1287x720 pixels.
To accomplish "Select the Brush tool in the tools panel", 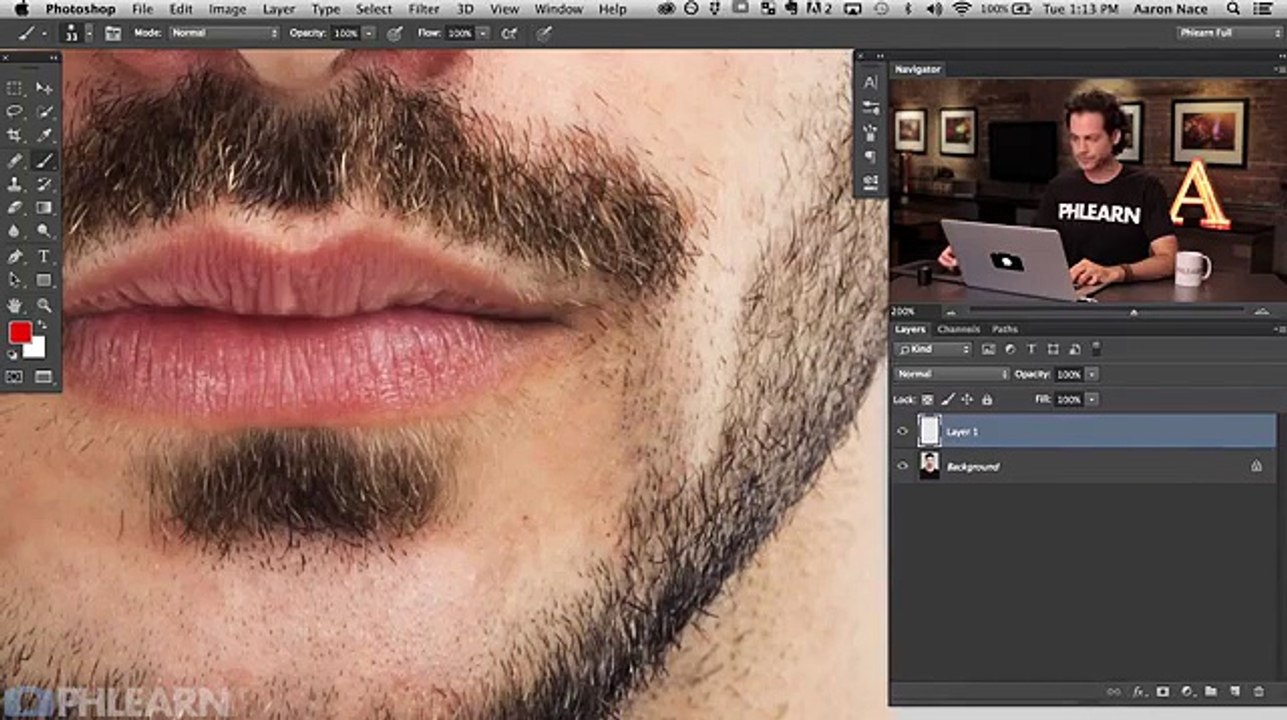I will [x=44, y=160].
